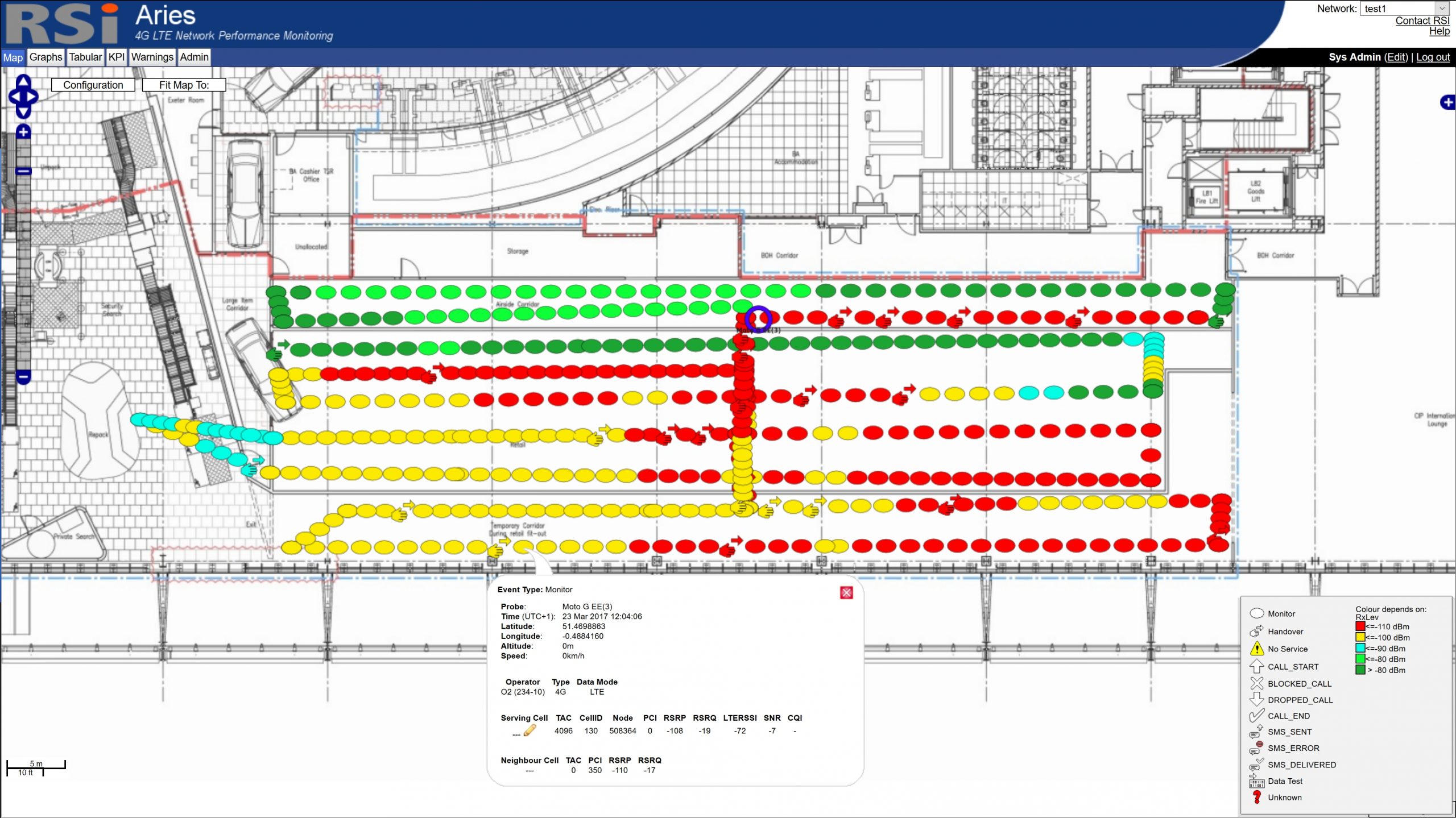
Task: Open the Configuration panel
Action: point(93,85)
